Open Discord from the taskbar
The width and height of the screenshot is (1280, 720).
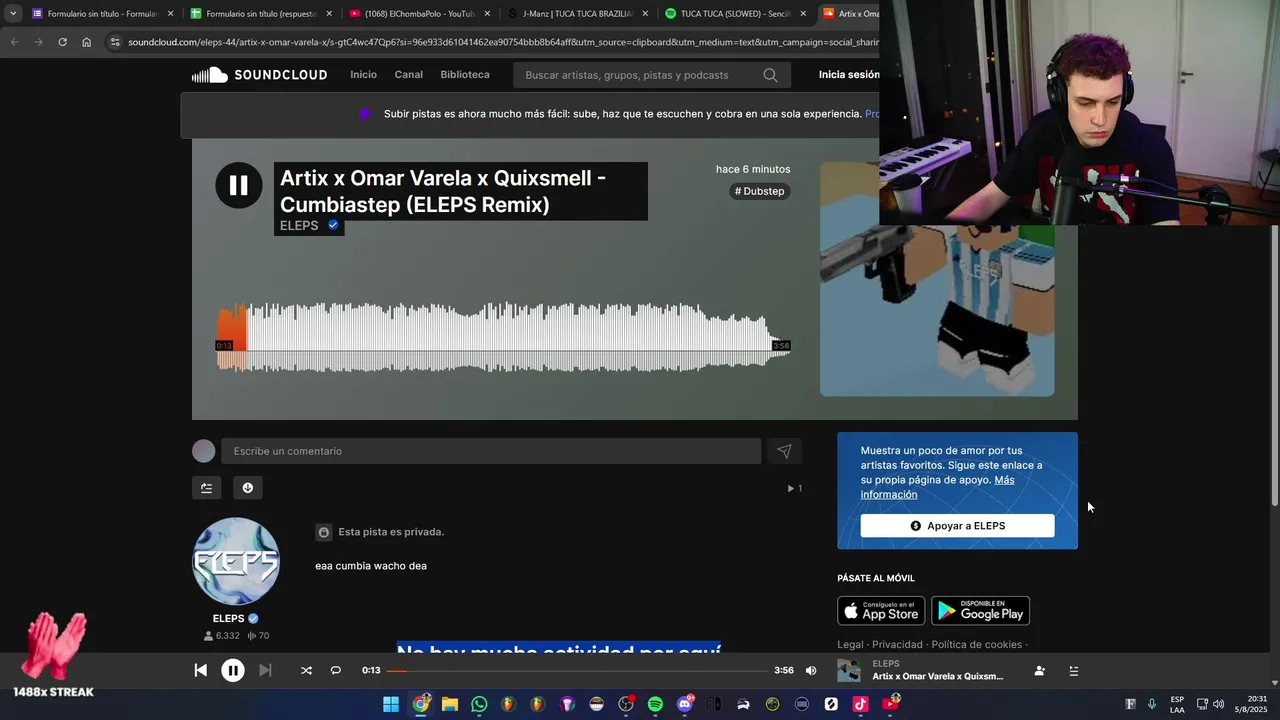click(685, 704)
